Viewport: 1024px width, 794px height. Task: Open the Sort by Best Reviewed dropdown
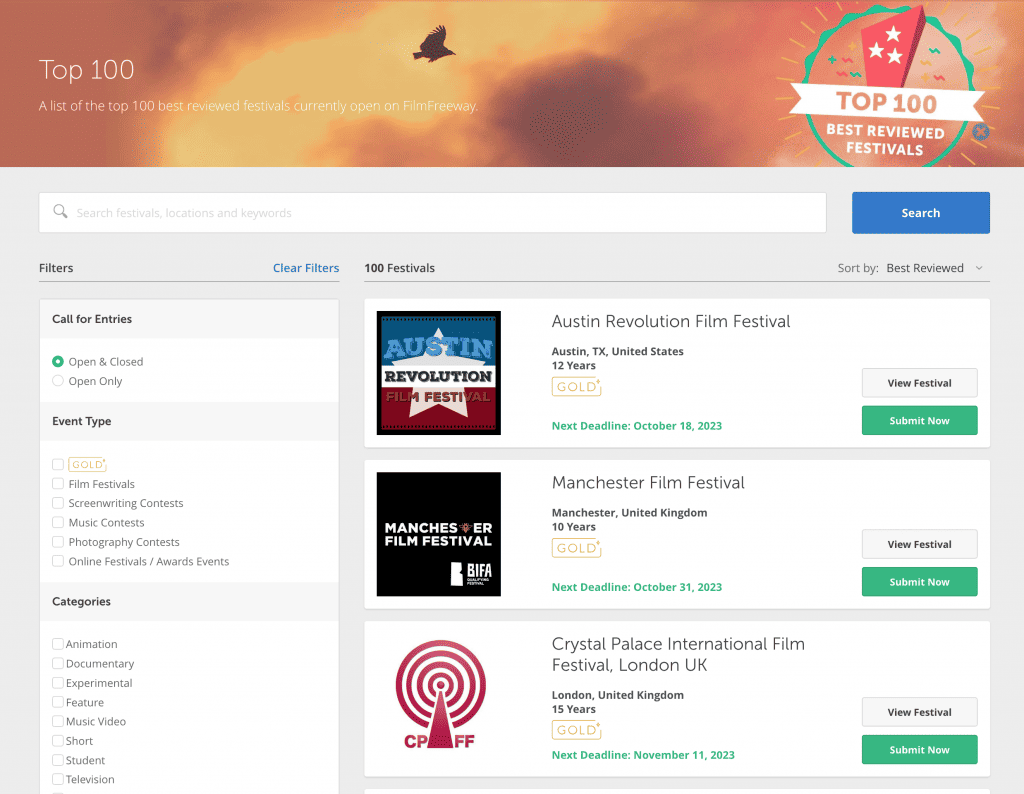pyautogui.click(x=934, y=268)
